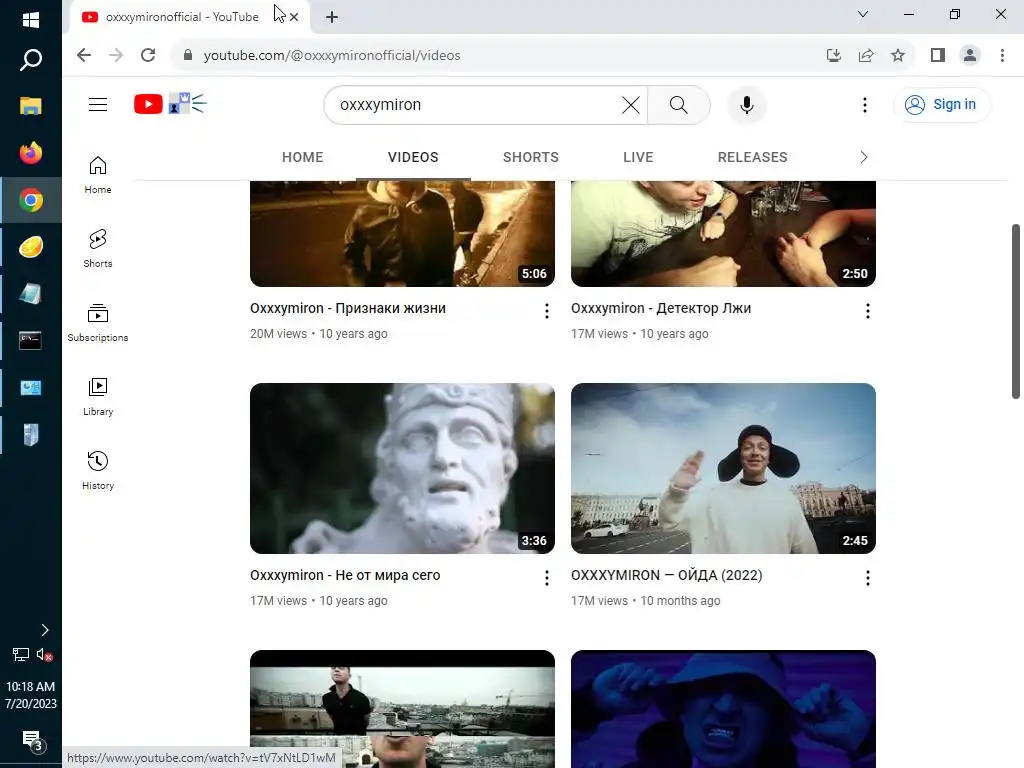Play the ОЙДА thumbnail video 2:45
Screen dimensions: 1024x768
pyautogui.click(x=723, y=468)
